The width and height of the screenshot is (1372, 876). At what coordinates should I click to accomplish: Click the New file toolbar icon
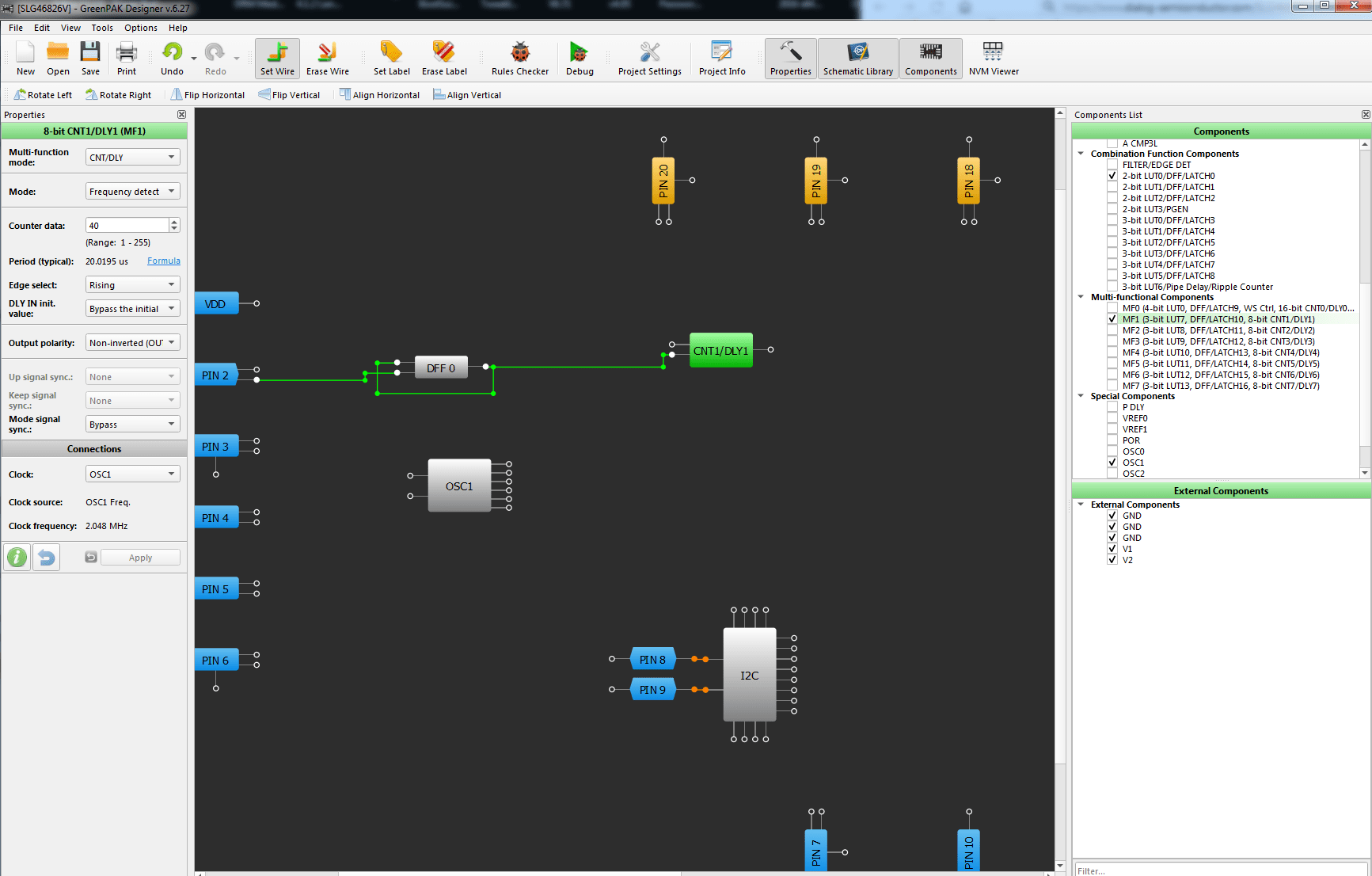coord(25,58)
